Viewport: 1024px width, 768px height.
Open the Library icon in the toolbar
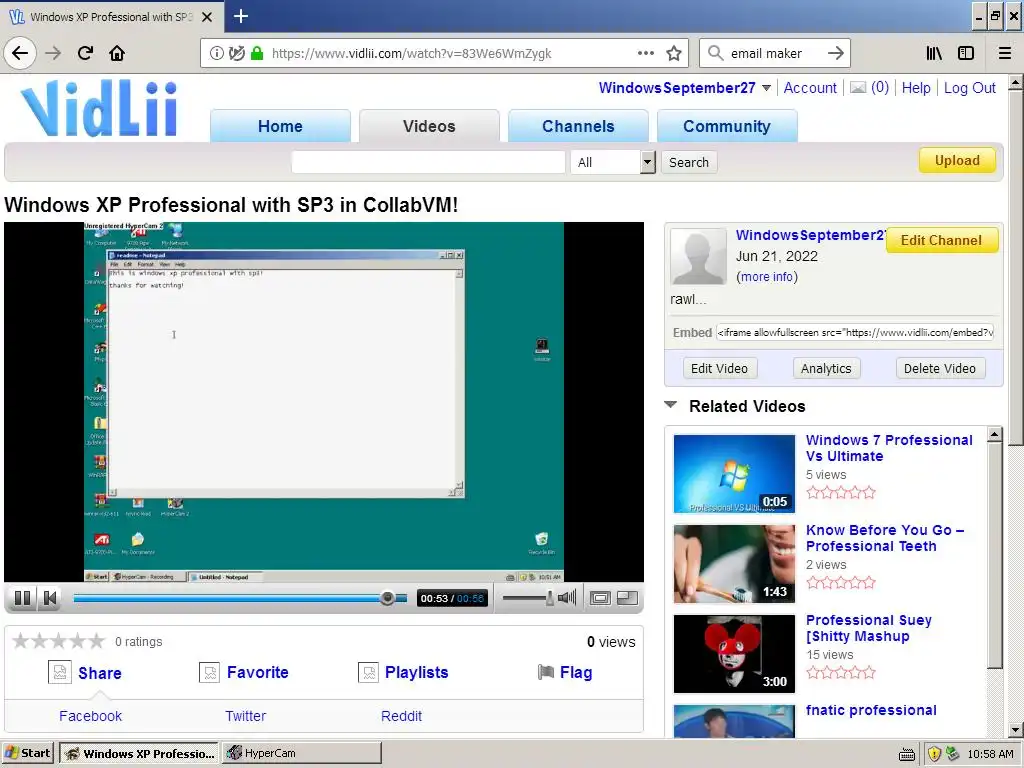click(934, 54)
